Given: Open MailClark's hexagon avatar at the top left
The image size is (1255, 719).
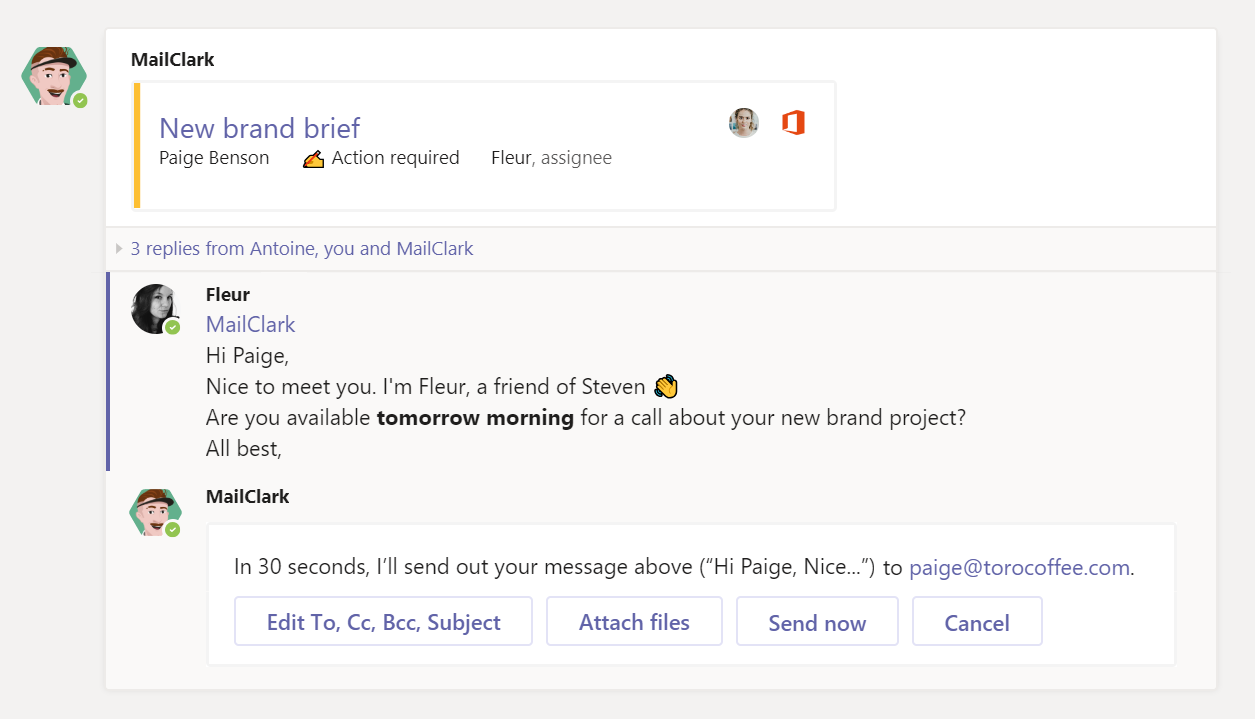Looking at the screenshot, I should pos(54,76).
